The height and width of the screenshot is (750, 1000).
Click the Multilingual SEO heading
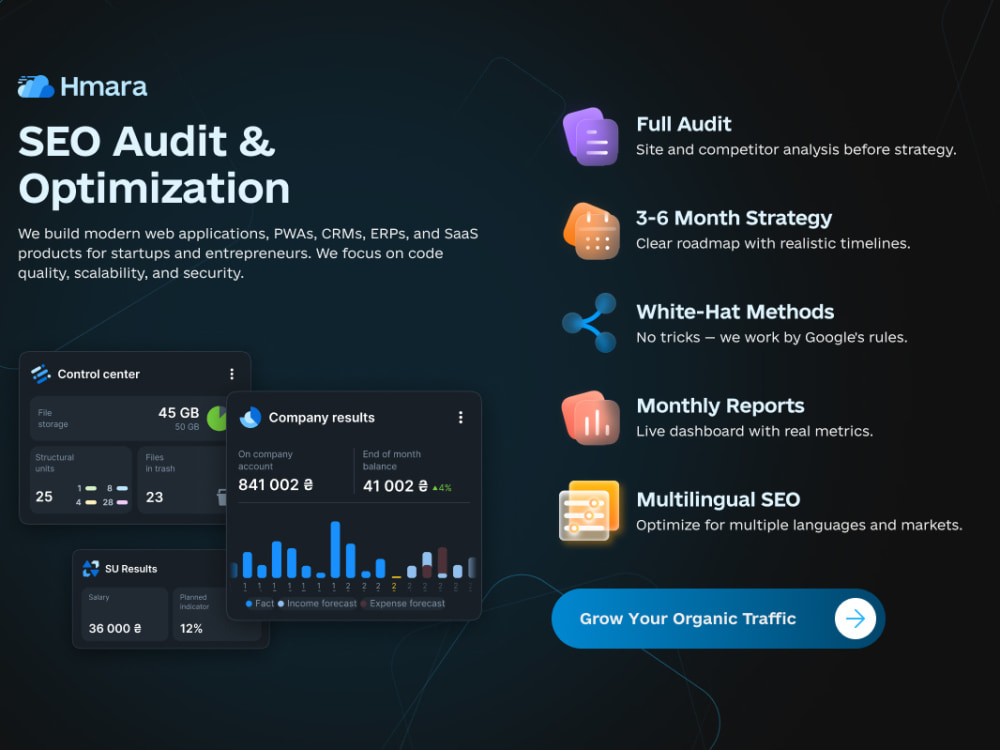point(718,499)
